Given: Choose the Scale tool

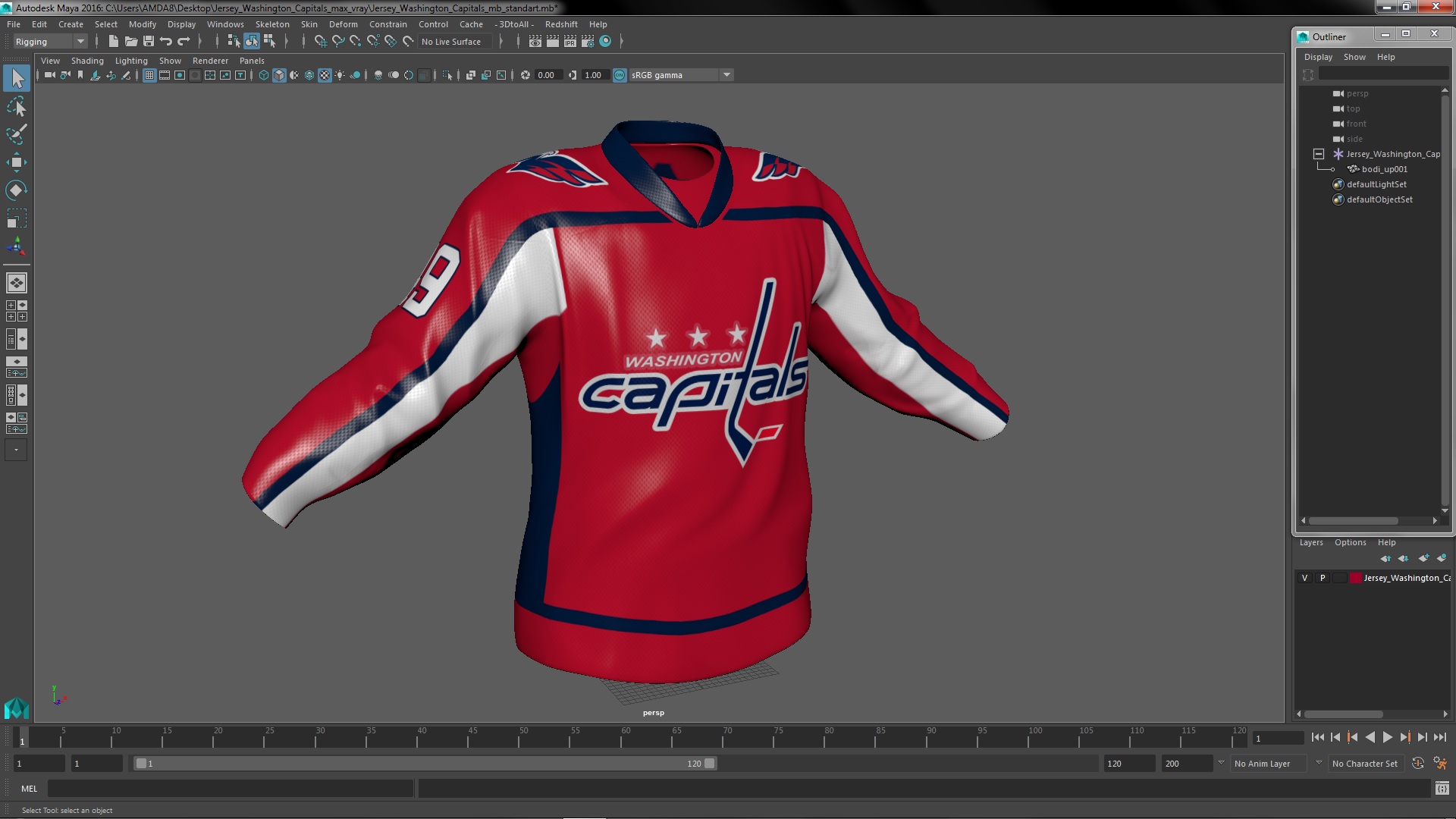Looking at the screenshot, I should (x=17, y=218).
